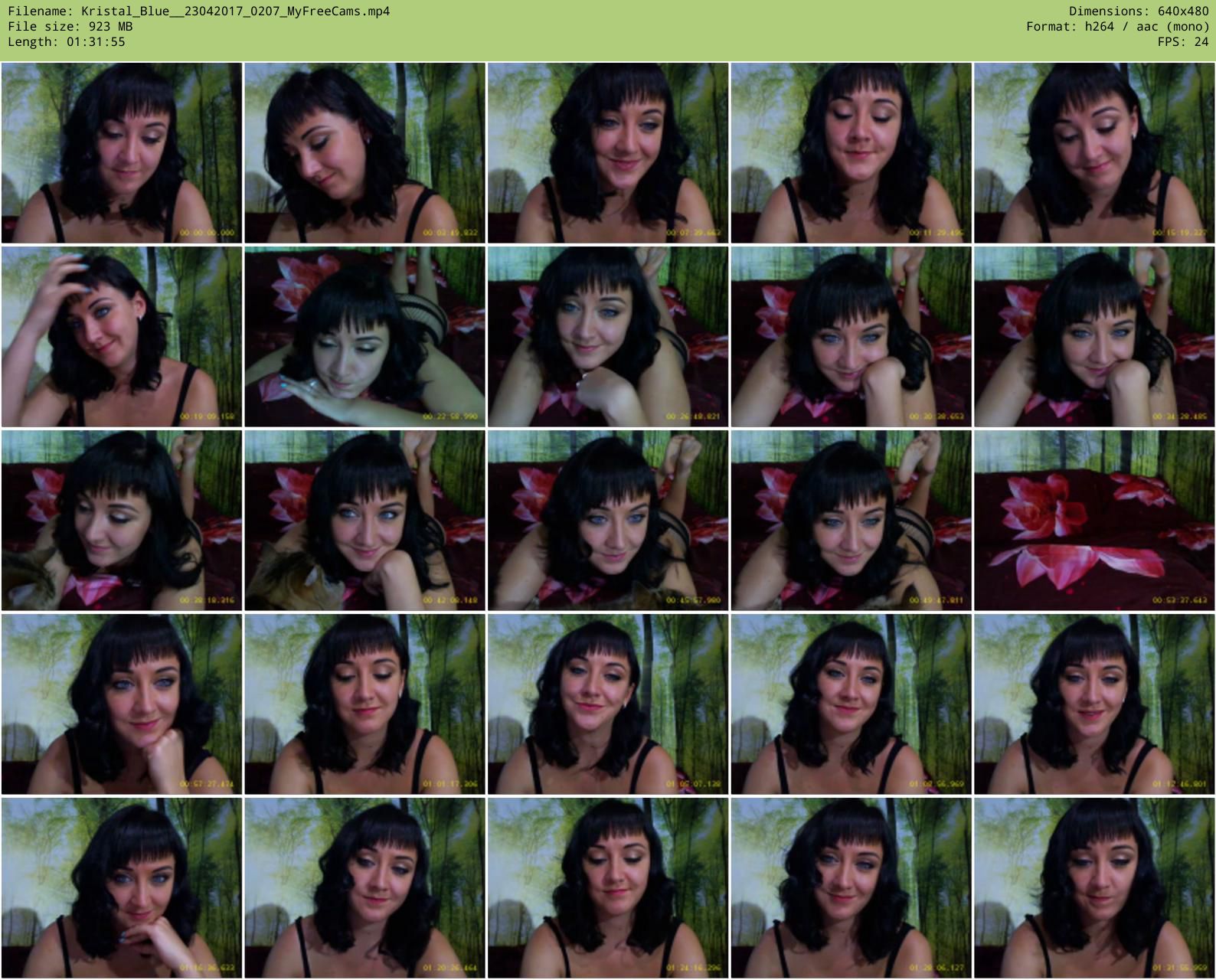
Task: Open the thumbnail stamped 00:07:39
Action: (x=608, y=153)
